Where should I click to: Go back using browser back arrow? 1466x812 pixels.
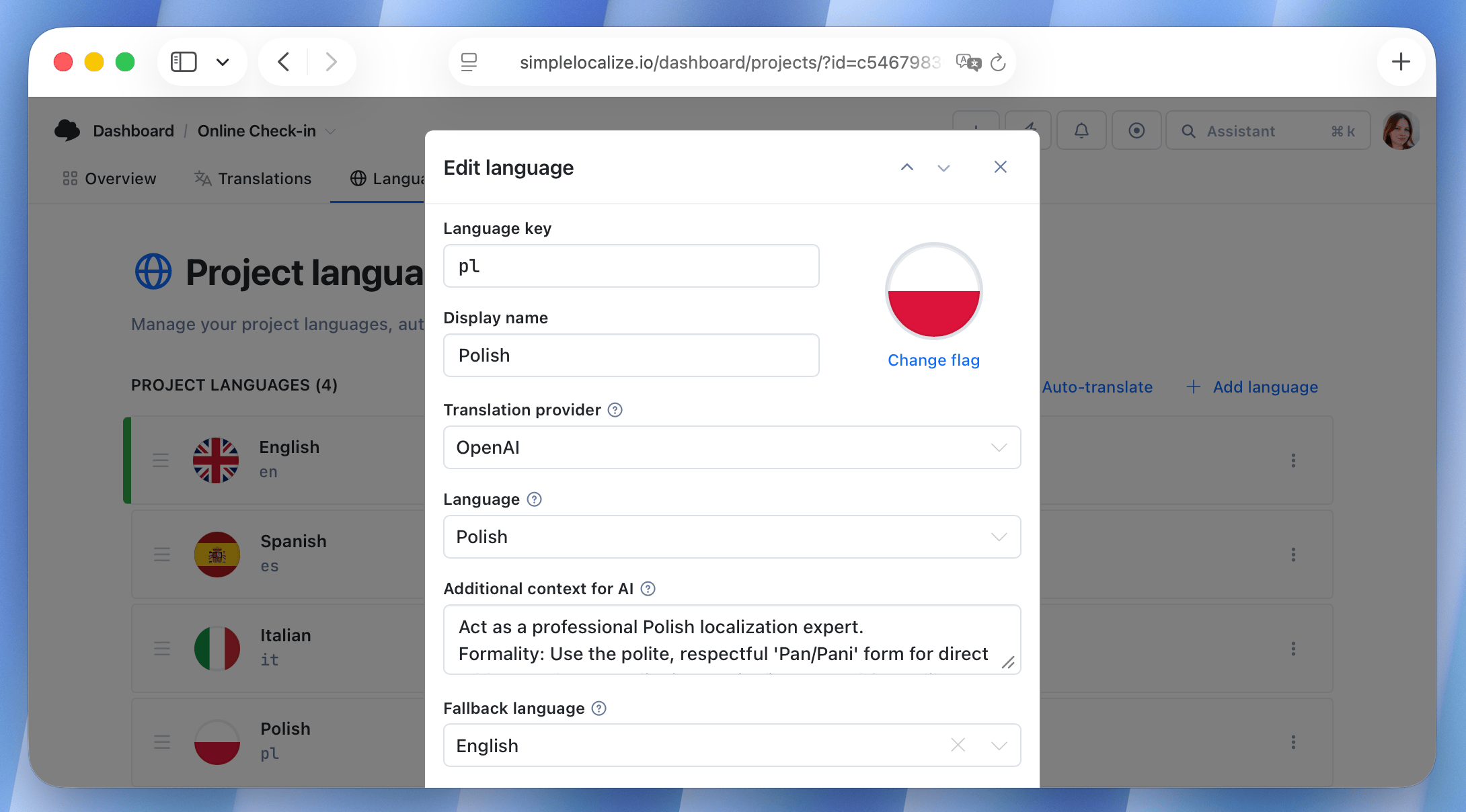click(283, 62)
